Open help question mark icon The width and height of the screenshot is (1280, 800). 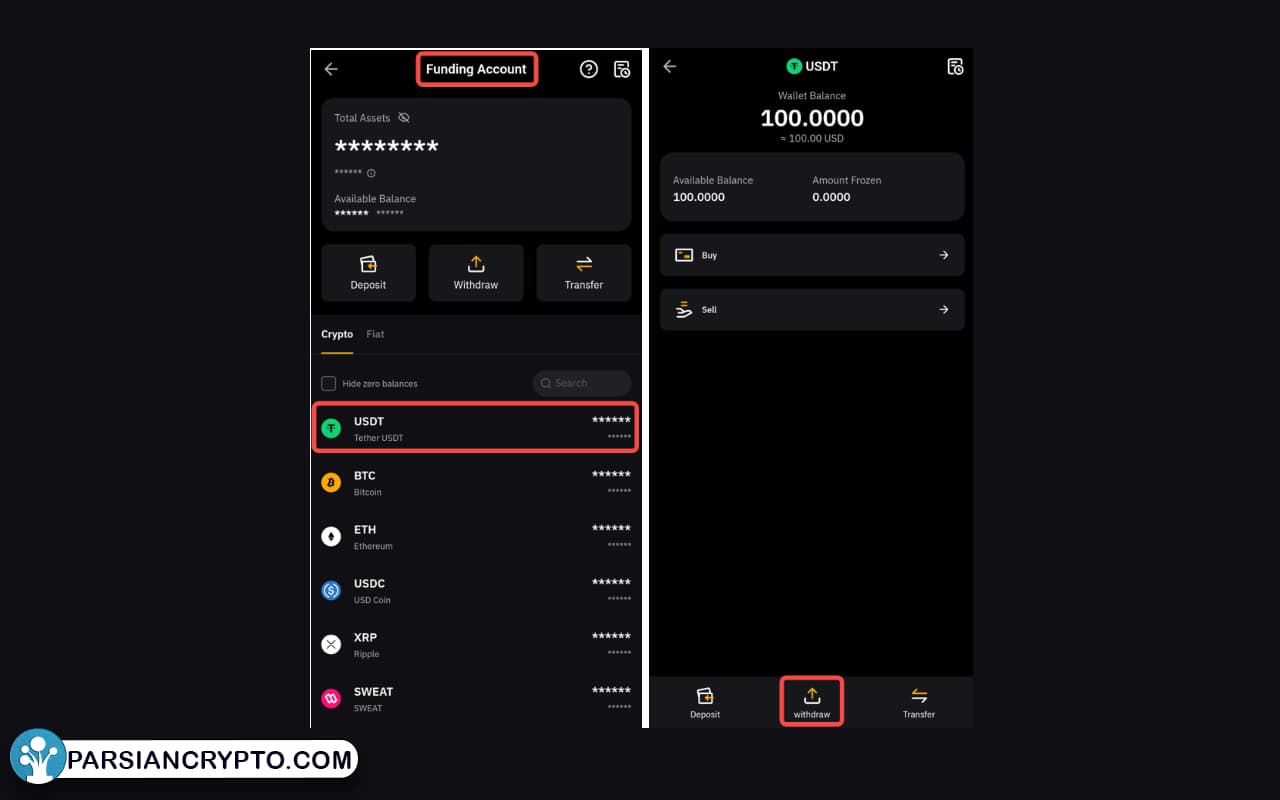589,69
